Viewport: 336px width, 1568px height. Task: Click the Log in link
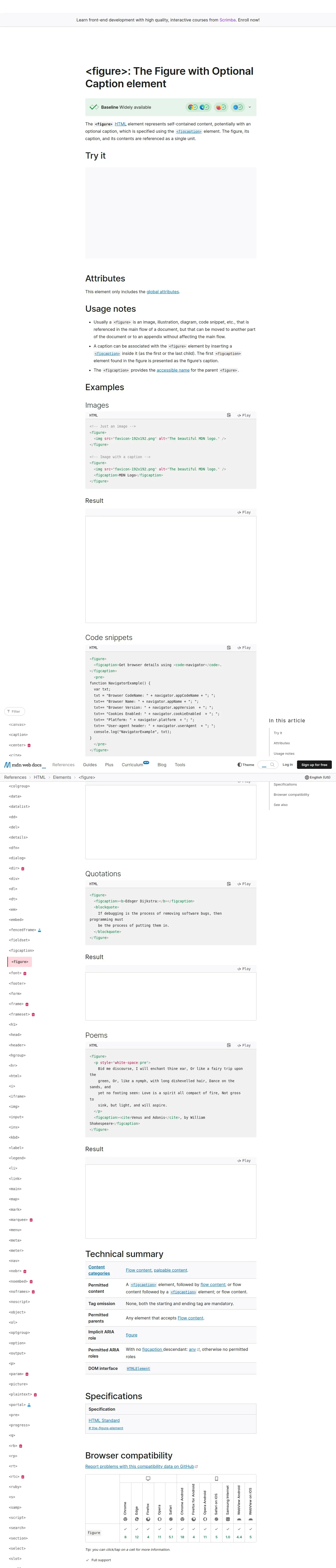[287, 764]
